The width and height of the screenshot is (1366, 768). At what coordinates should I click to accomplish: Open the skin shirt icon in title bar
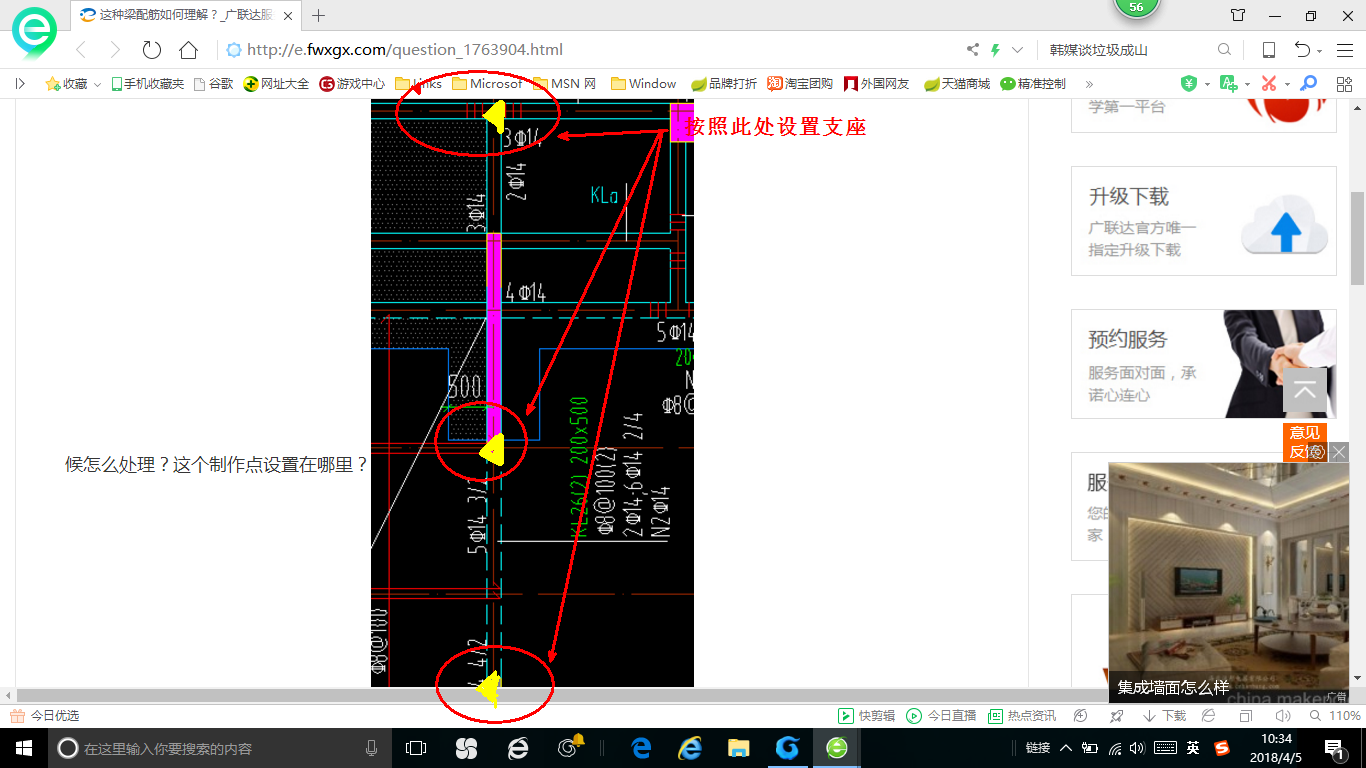pyautogui.click(x=1238, y=15)
